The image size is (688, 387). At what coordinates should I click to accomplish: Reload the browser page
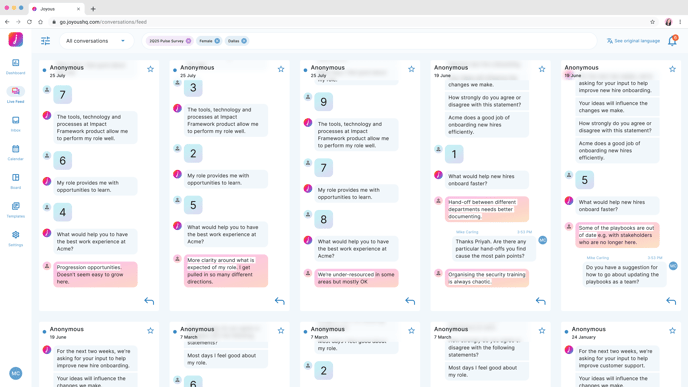tap(29, 22)
